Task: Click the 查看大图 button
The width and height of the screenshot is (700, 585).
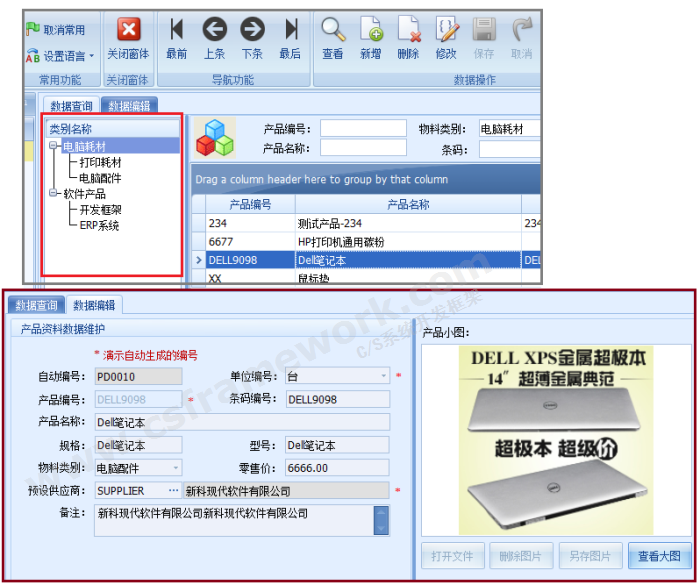Action: pyautogui.click(x=659, y=556)
